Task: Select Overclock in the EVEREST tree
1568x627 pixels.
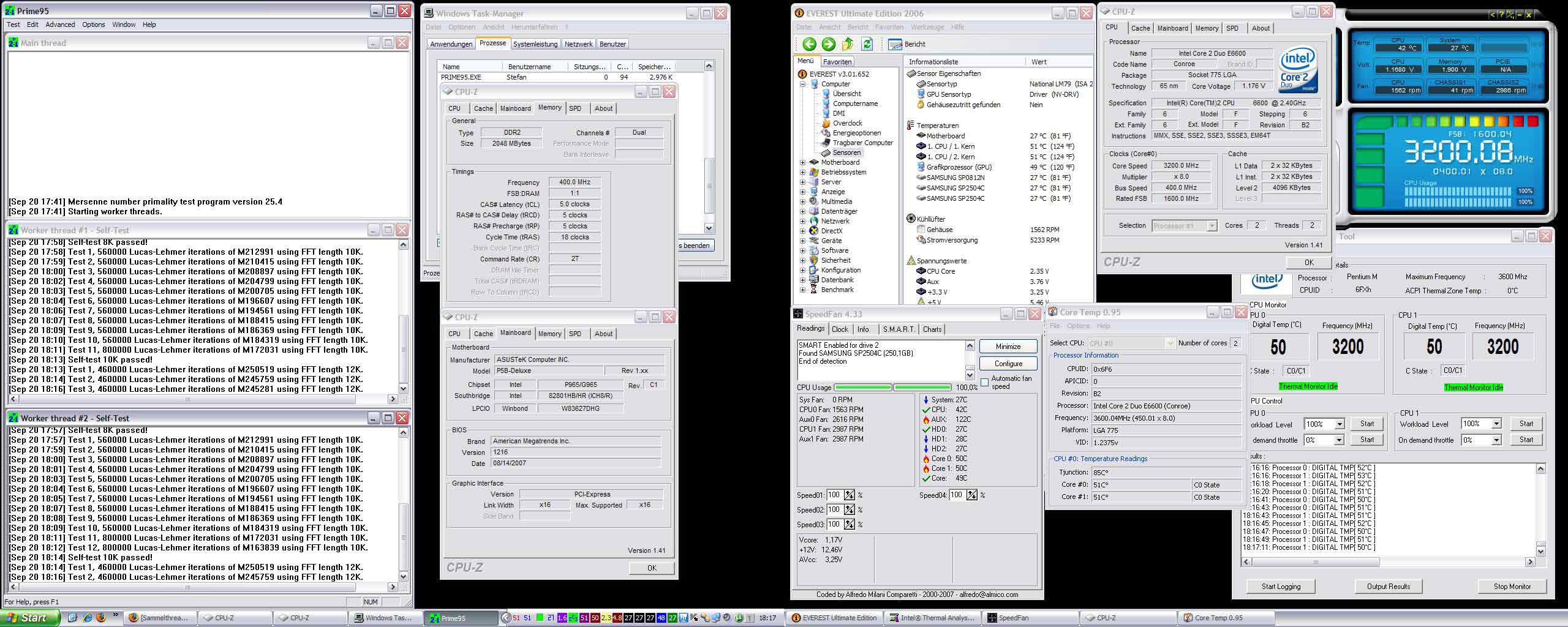Action: pyautogui.click(x=842, y=123)
